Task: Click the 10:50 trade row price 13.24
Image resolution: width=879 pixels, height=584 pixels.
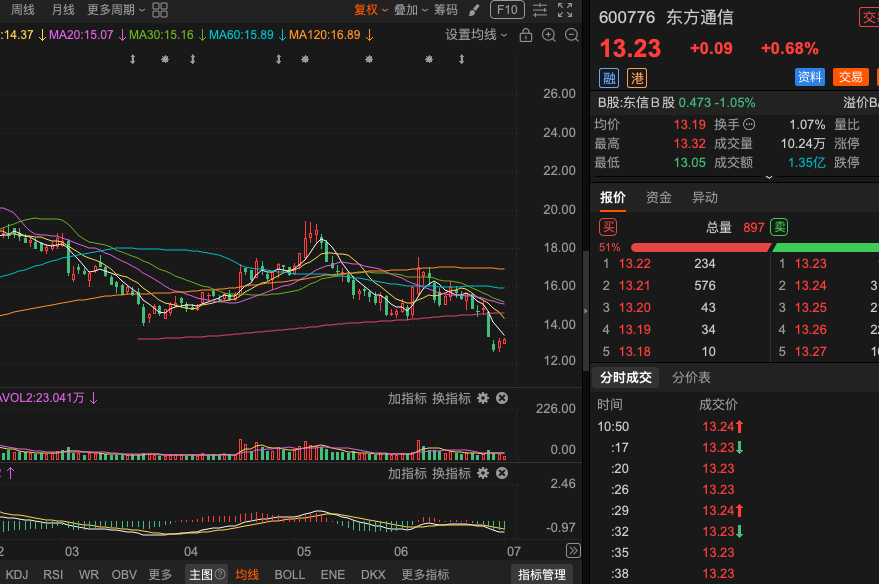Action: tap(718, 427)
